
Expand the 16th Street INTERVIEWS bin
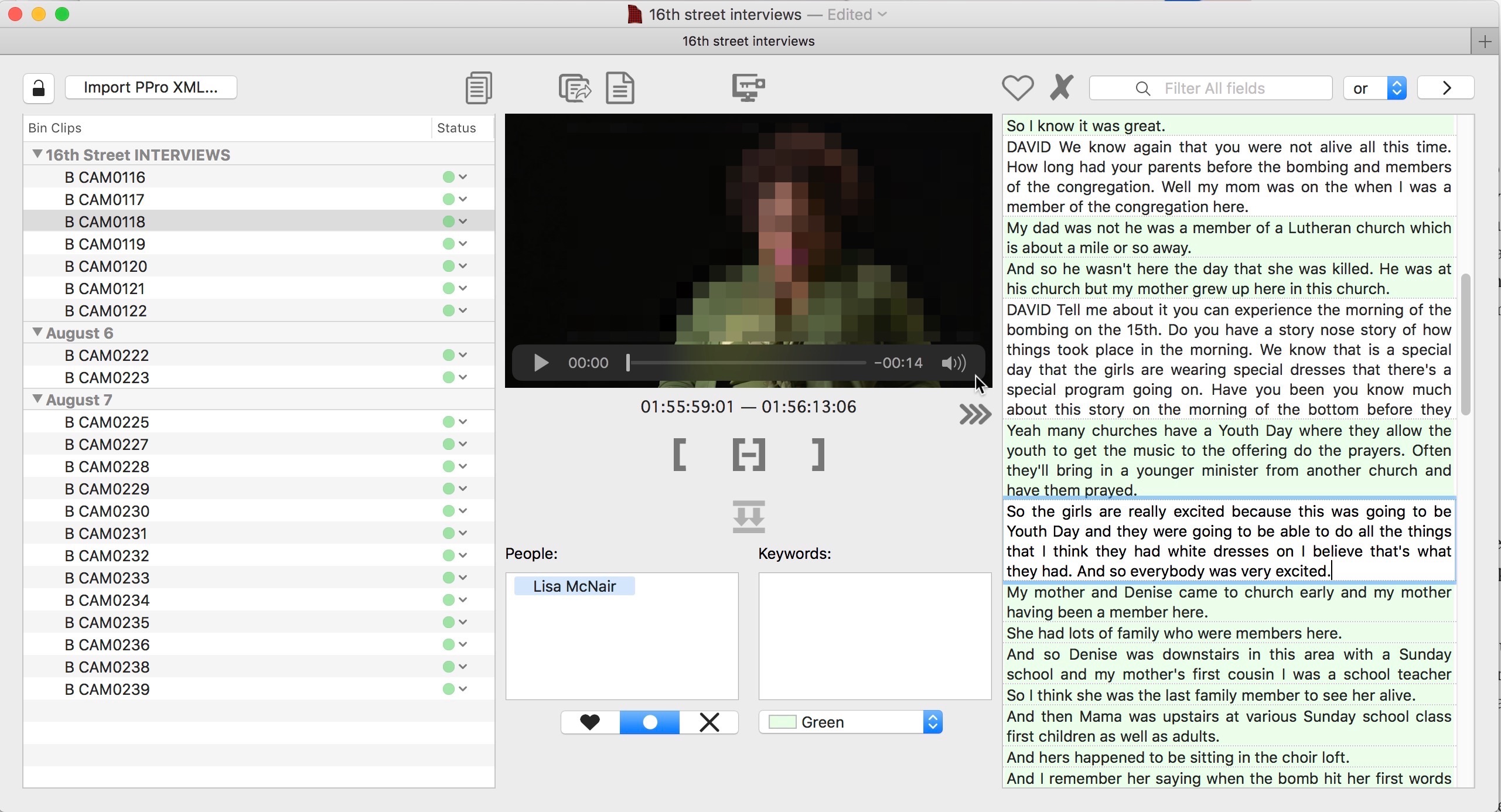(37, 154)
